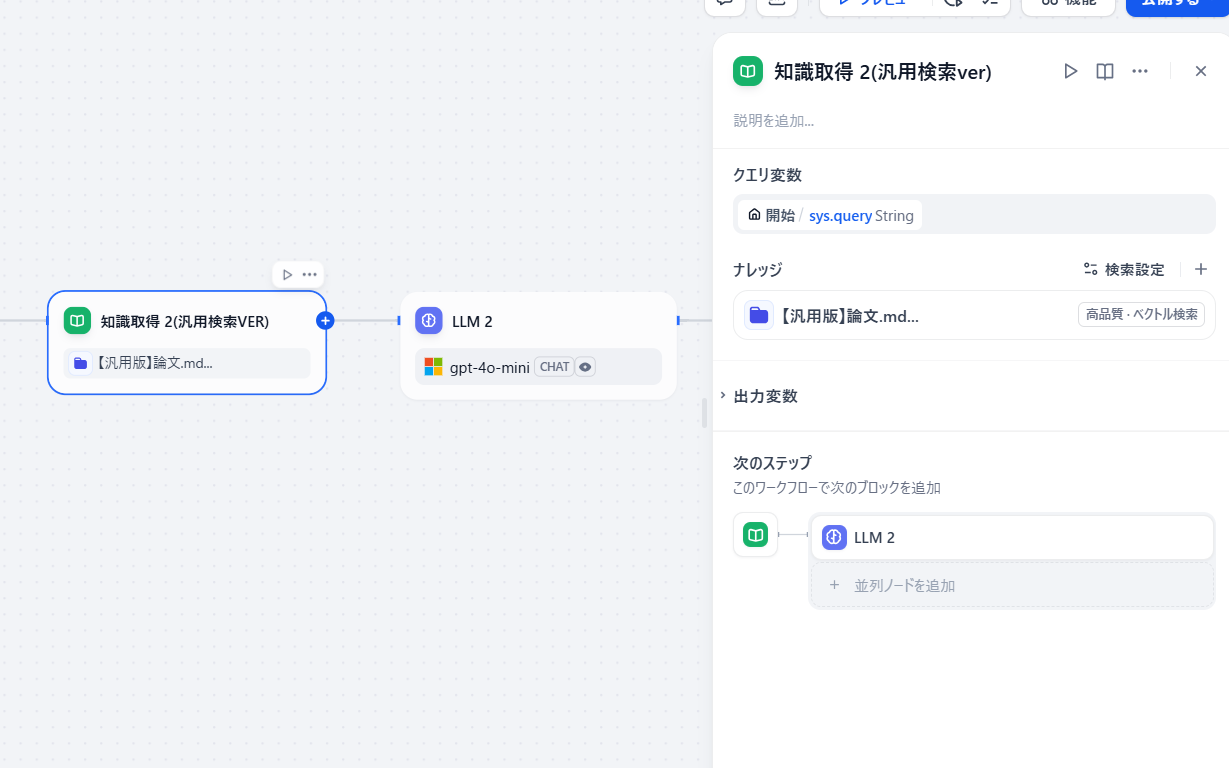The height and width of the screenshot is (768, 1229).
Task: Click 開始 home icon in query variable
Action: (x=754, y=215)
